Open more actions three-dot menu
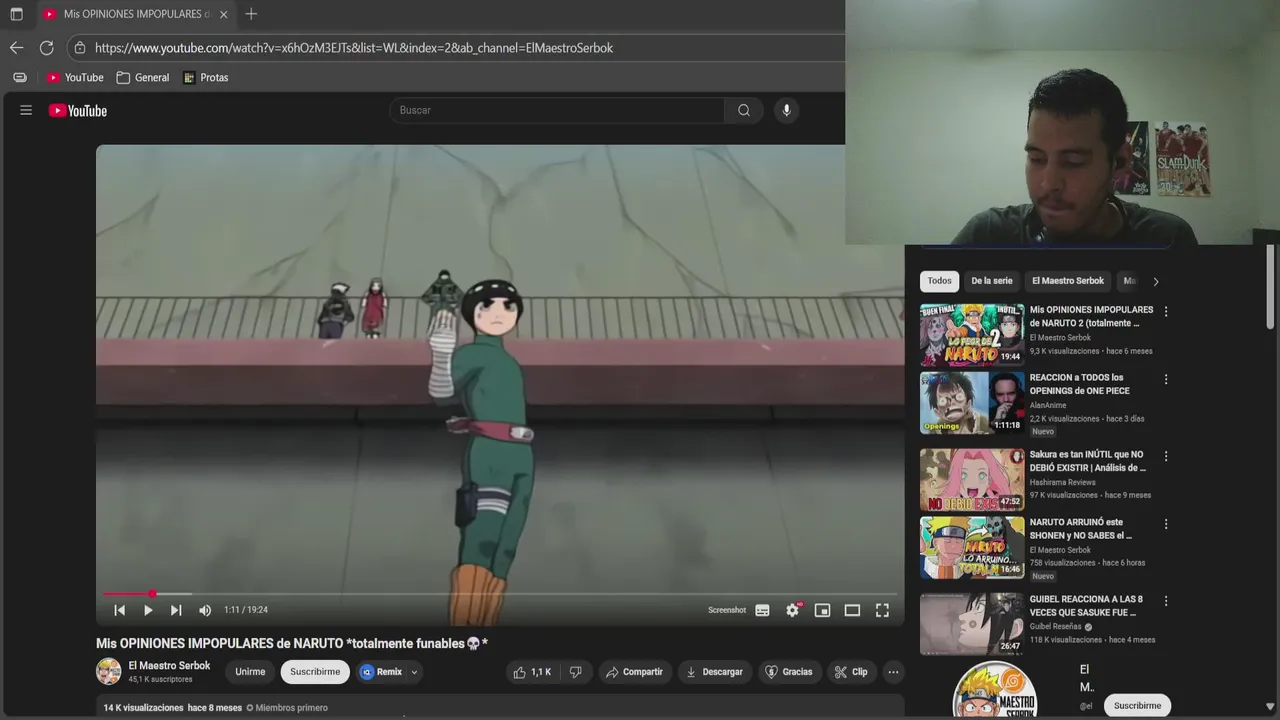 pyautogui.click(x=893, y=672)
